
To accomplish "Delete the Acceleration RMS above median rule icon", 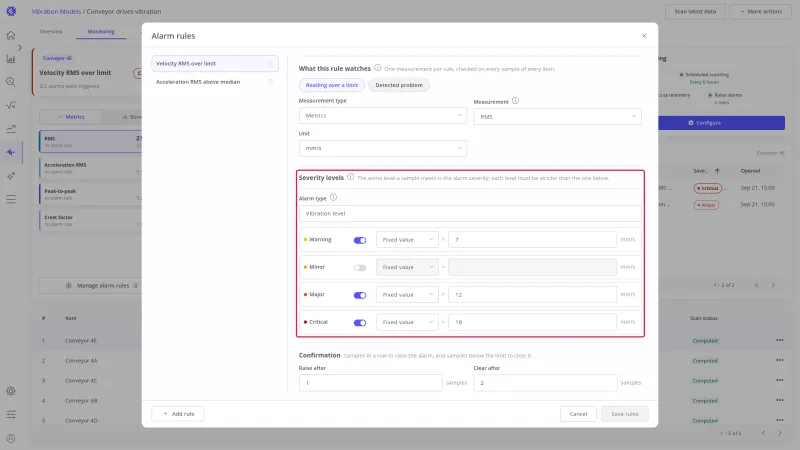I will point(270,82).
